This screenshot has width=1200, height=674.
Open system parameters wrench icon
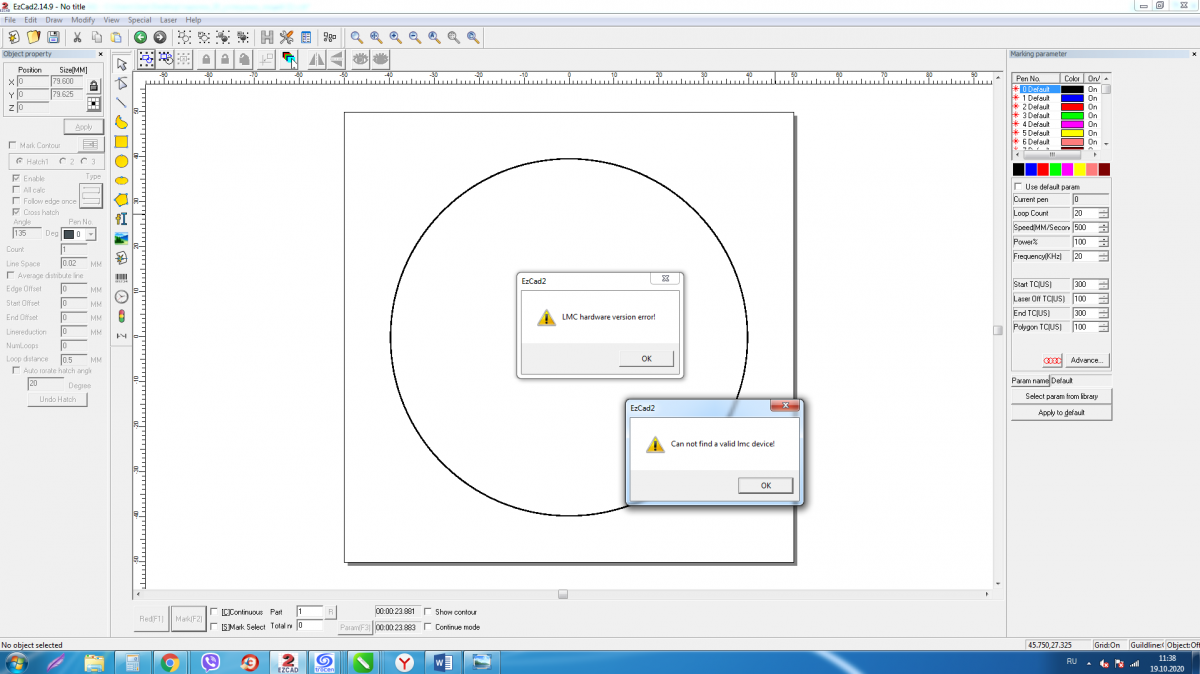click(286, 37)
